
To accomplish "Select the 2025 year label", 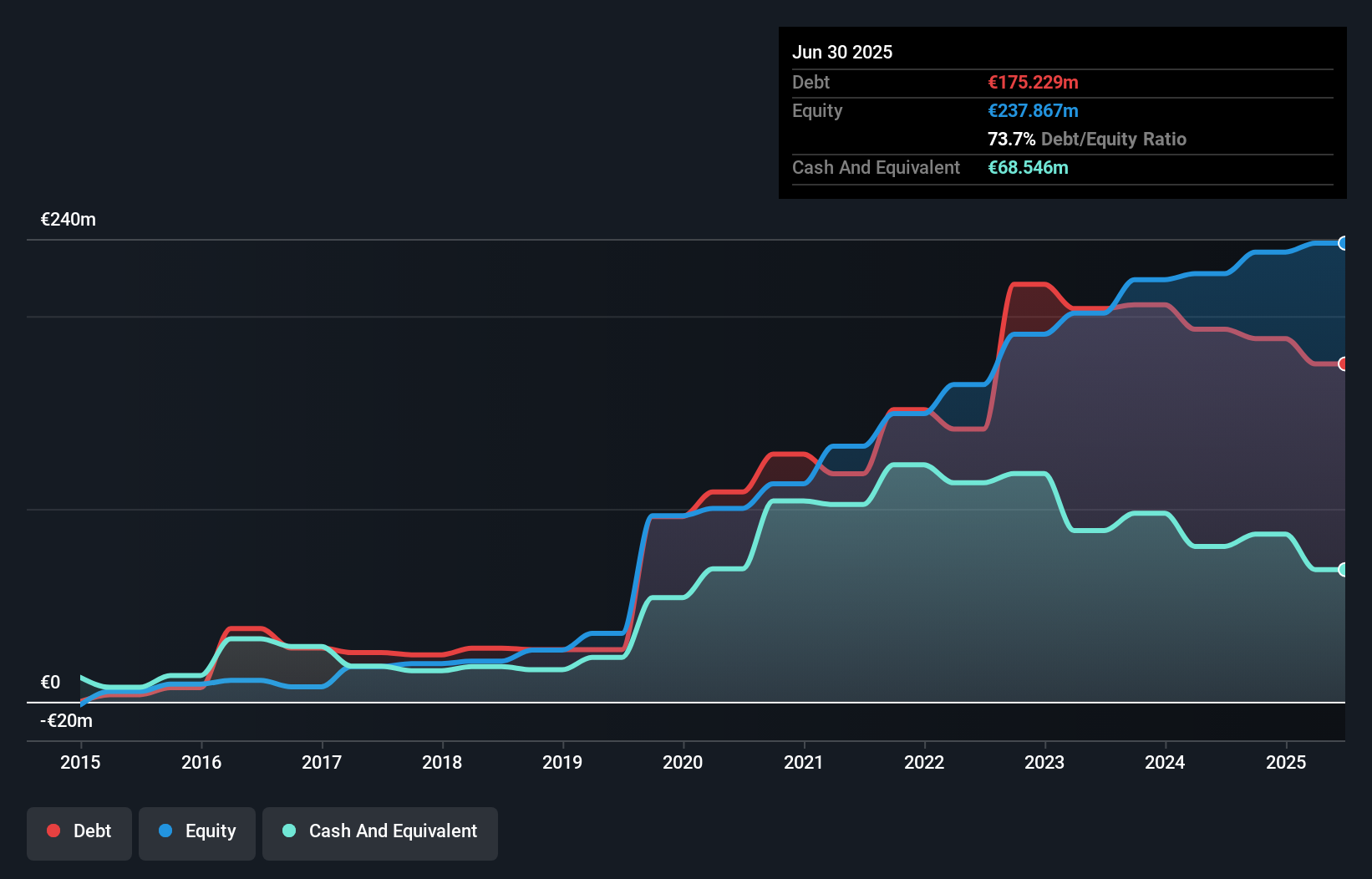I will tap(1286, 762).
